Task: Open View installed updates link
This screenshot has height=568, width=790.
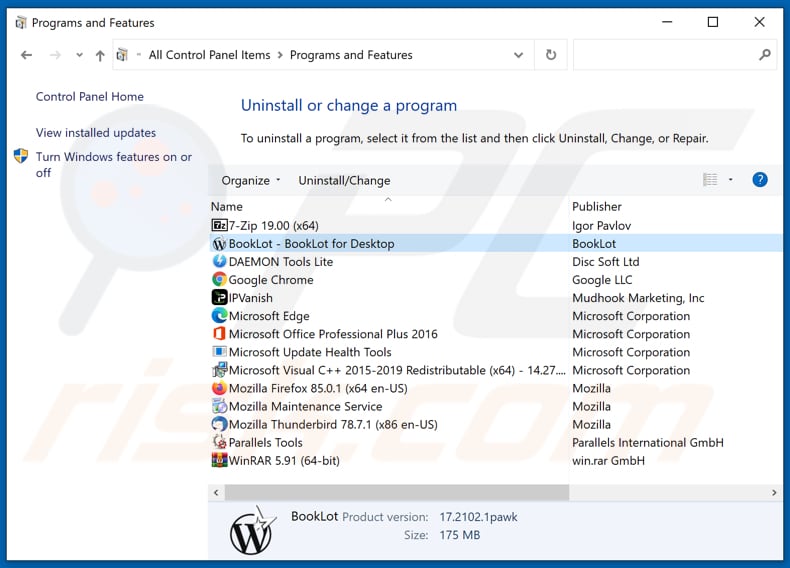Action: pyautogui.click(x=96, y=133)
